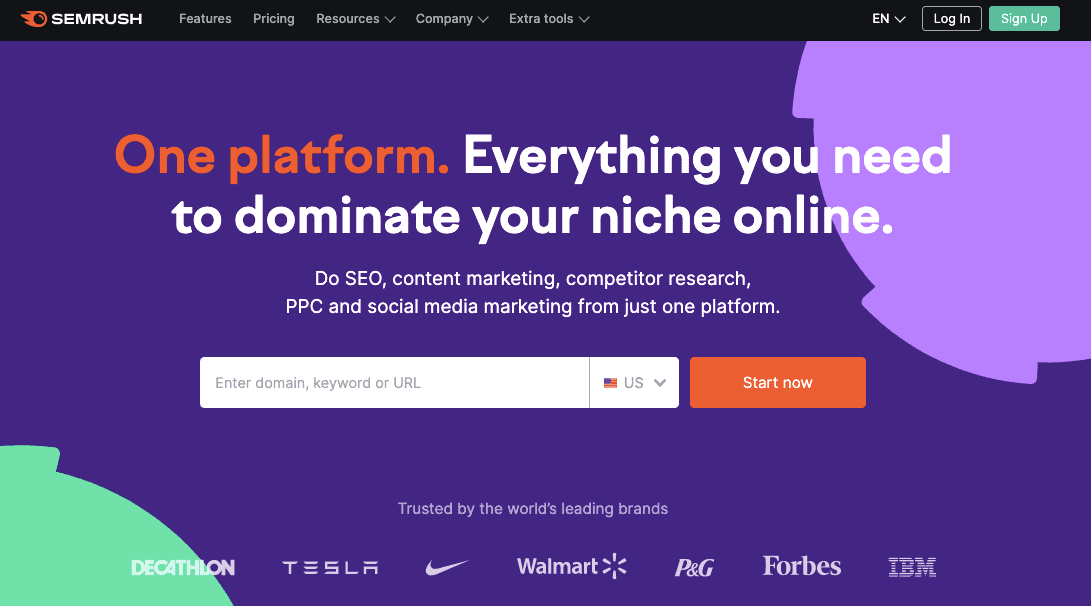Select Pricing from the navigation bar
Image resolution: width=1091 pixels, height=606 pixels.
(x=273, y=18)
